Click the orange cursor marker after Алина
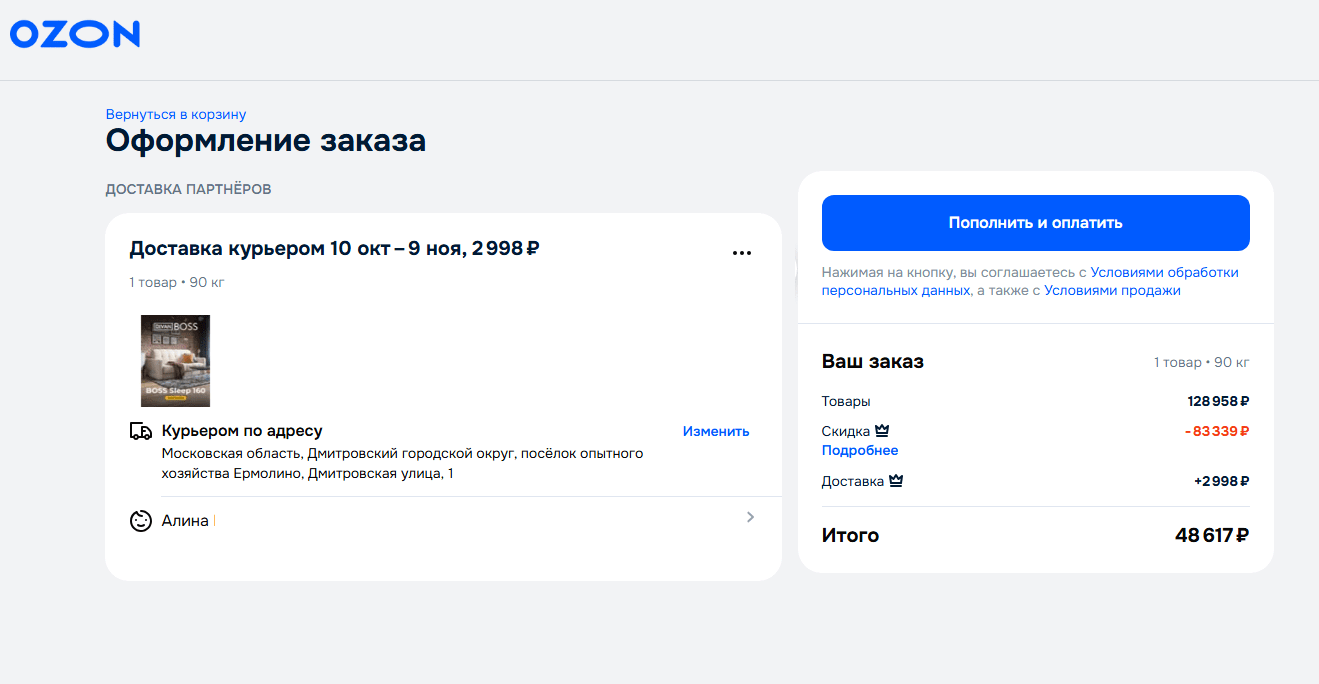1319x684 pixels. pos(212,519)
